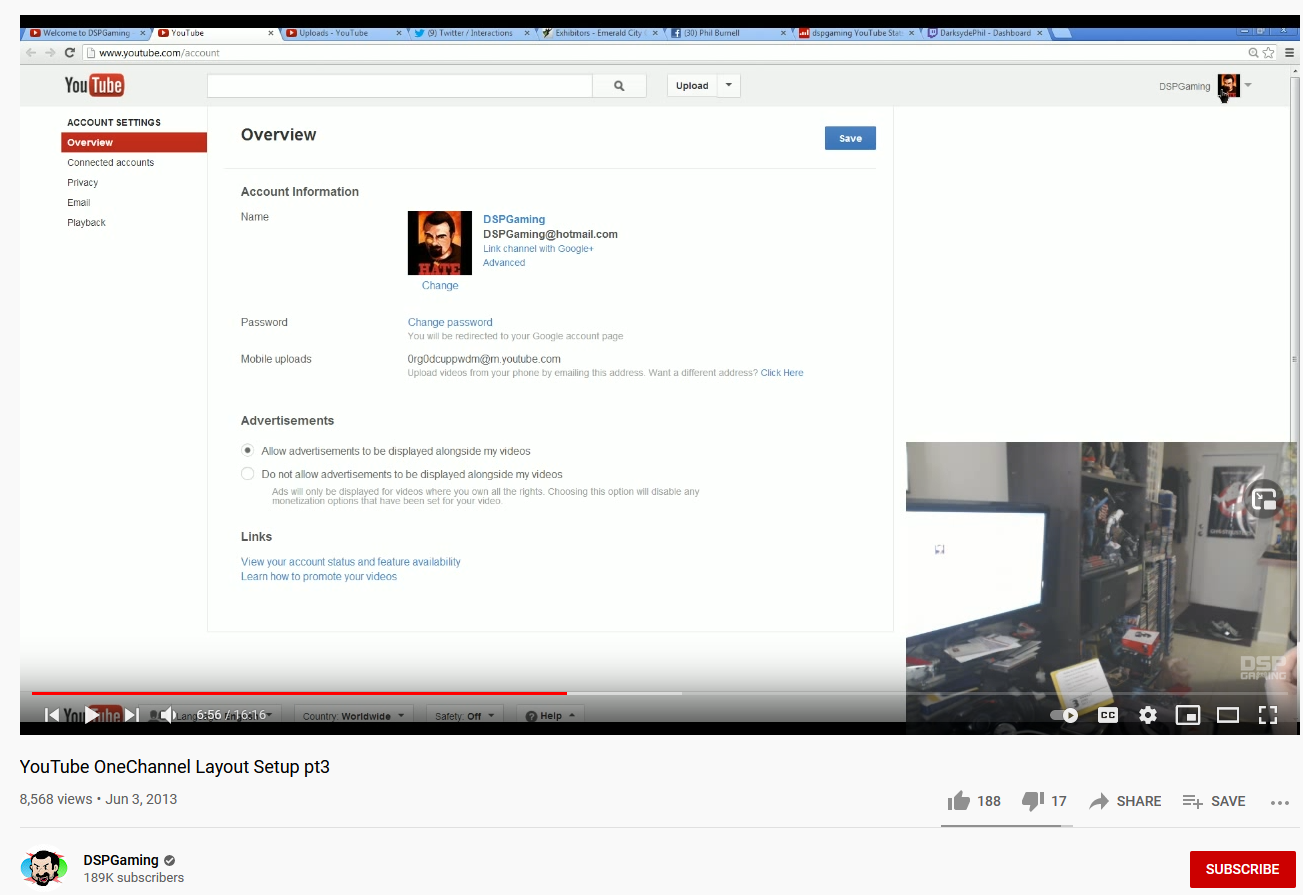The image size is (1303, 895).
Task: Bookmark the page with the star icon
Action: [1269, 52]
